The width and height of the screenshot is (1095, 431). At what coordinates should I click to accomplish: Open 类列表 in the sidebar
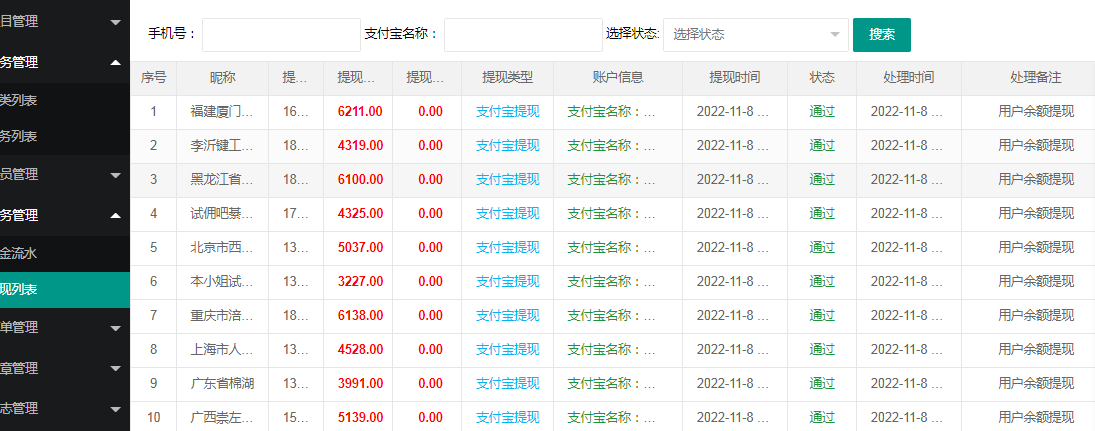click(20, 100)
